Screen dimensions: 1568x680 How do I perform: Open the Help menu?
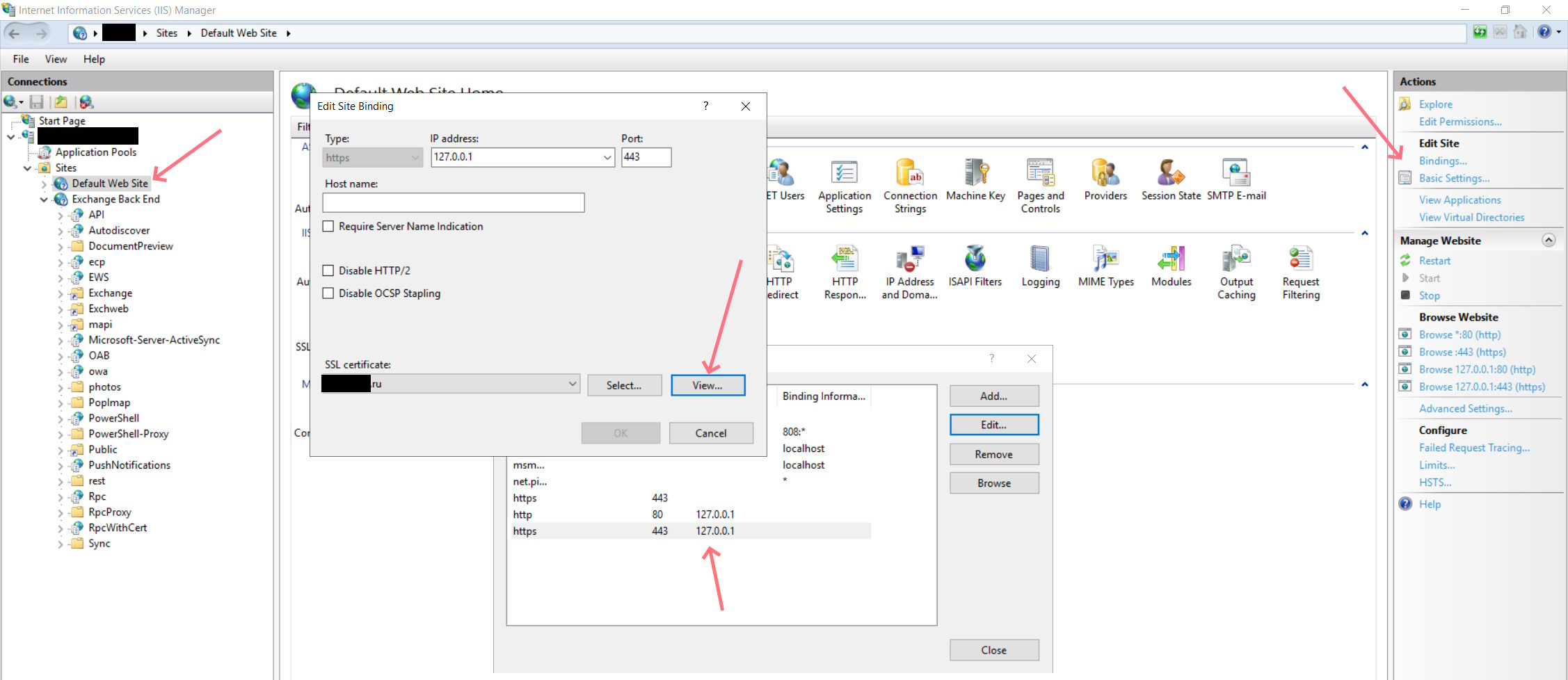[94, 59]
